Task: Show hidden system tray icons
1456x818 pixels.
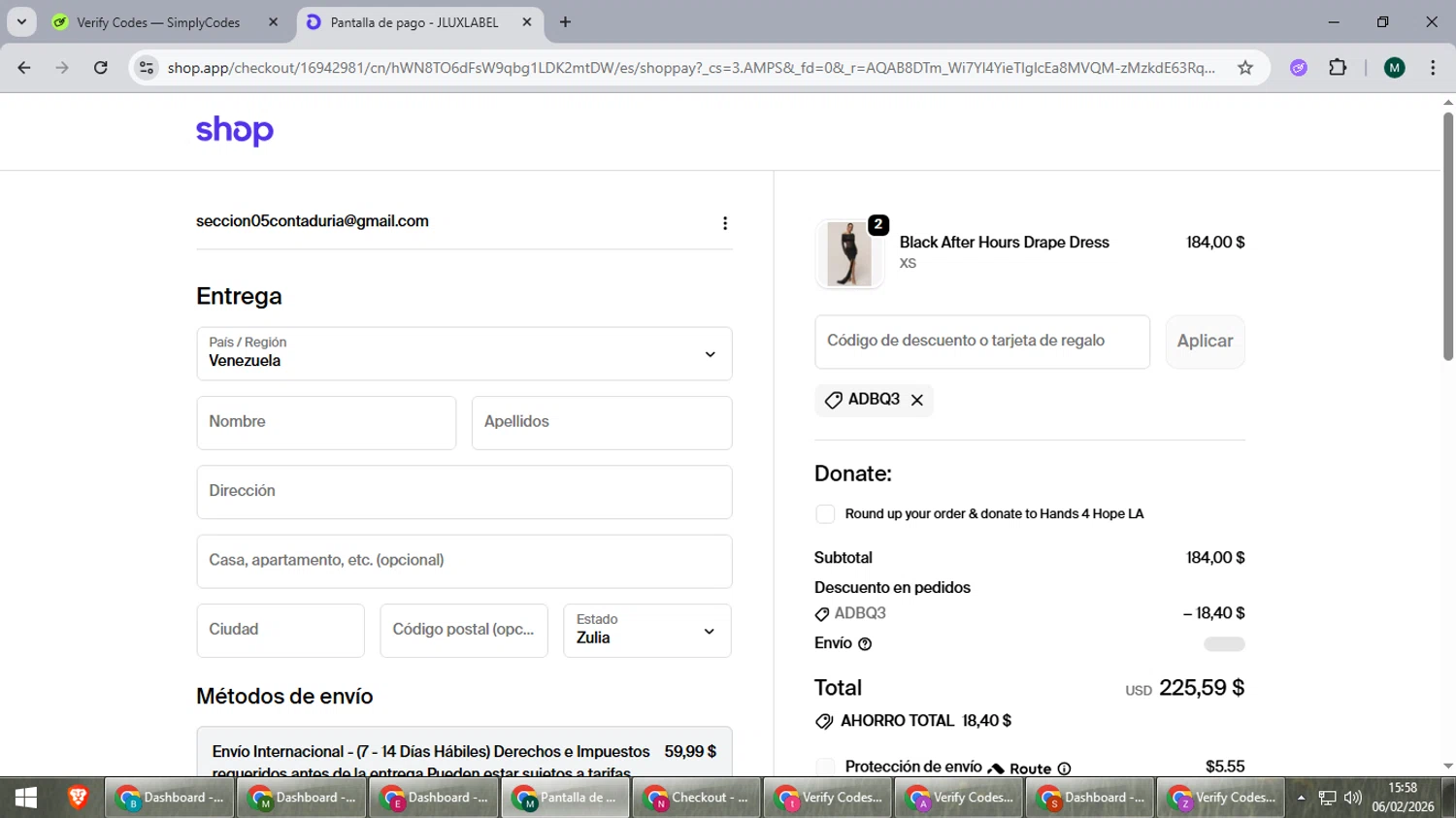Action: point(1301,798)
